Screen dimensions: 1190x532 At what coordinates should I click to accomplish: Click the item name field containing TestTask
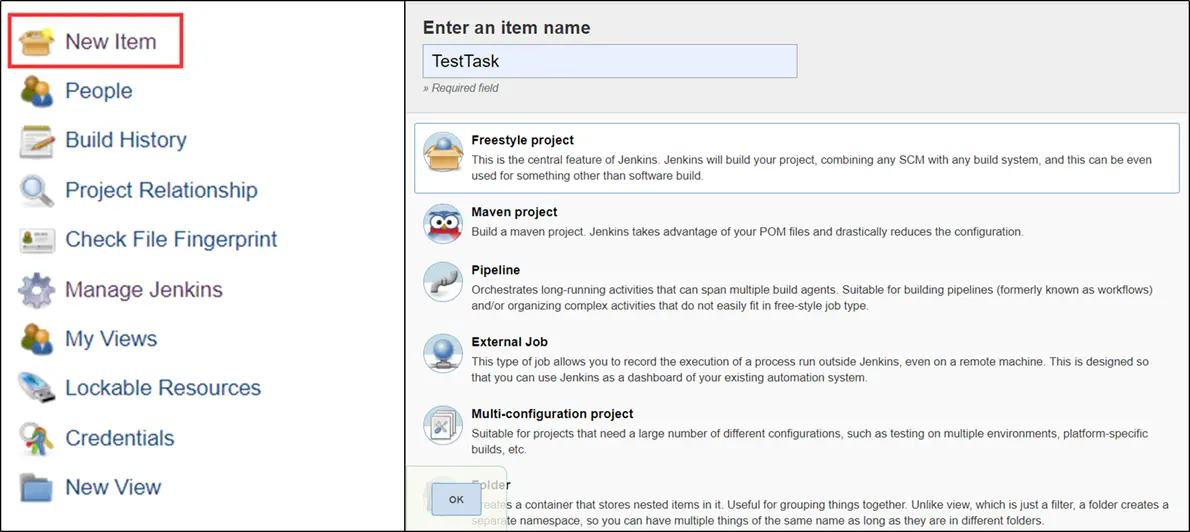610,61
